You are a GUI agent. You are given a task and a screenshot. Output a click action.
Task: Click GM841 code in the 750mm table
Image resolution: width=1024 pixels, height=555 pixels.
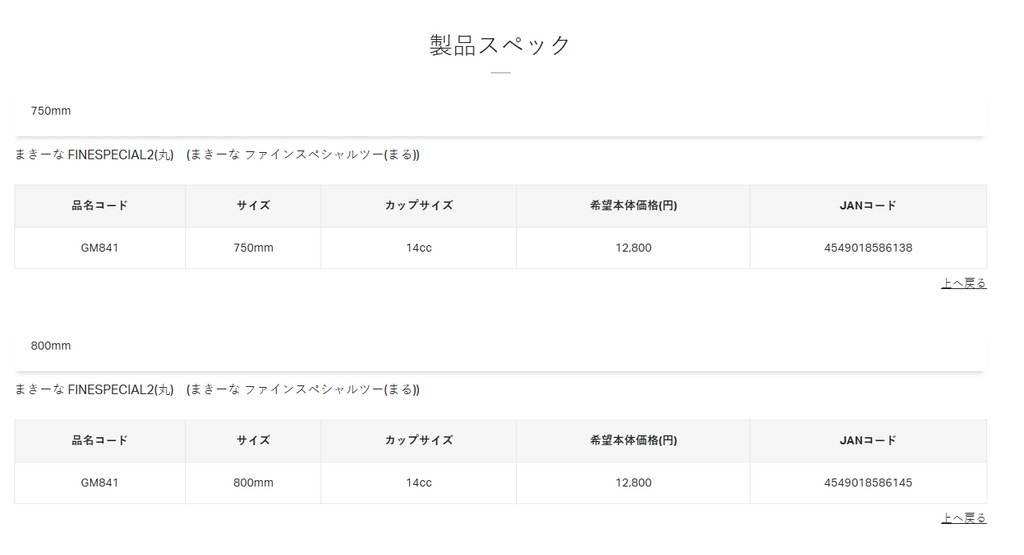point(100,248)
